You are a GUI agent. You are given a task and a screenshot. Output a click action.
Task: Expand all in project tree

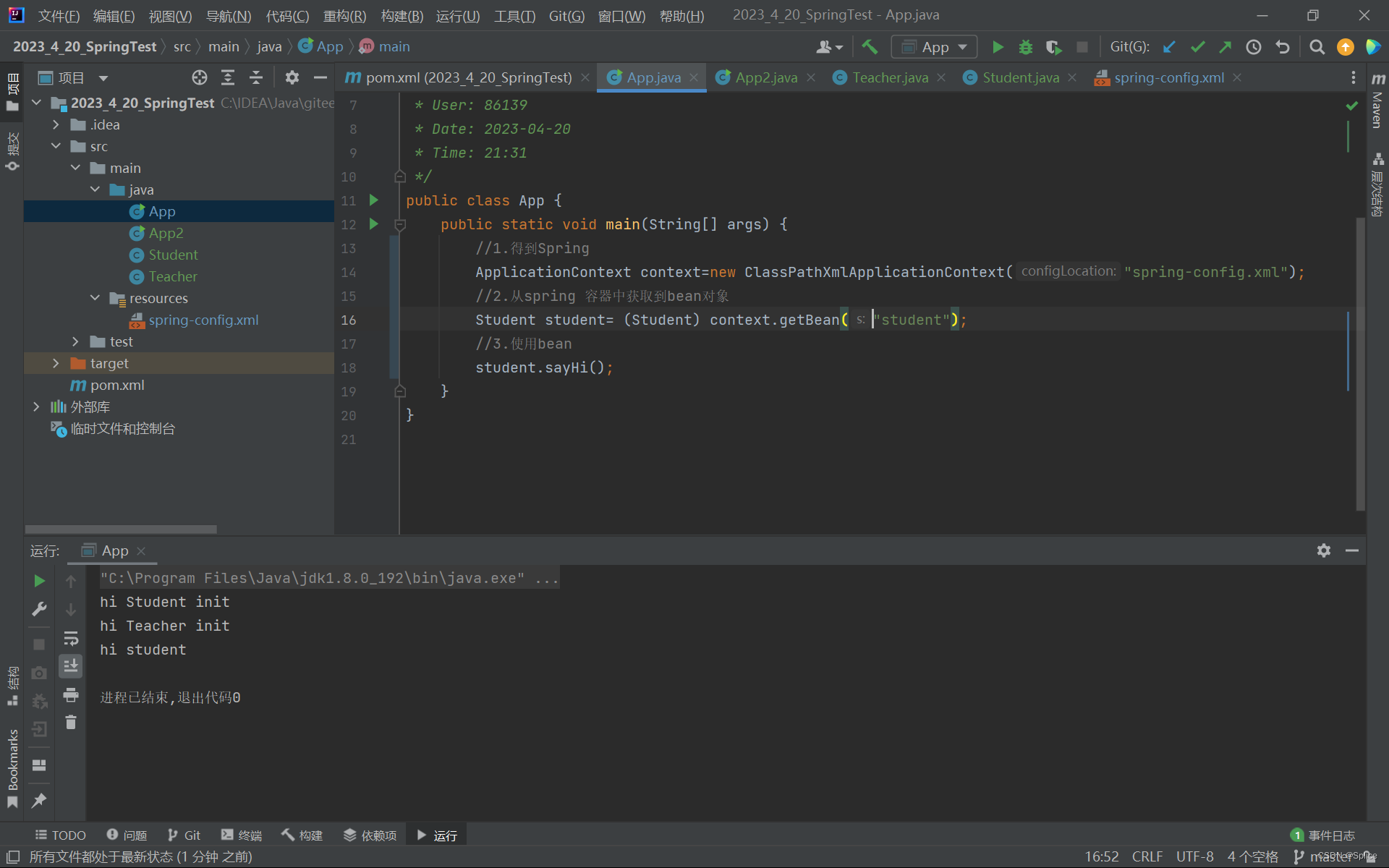point(228,77)
